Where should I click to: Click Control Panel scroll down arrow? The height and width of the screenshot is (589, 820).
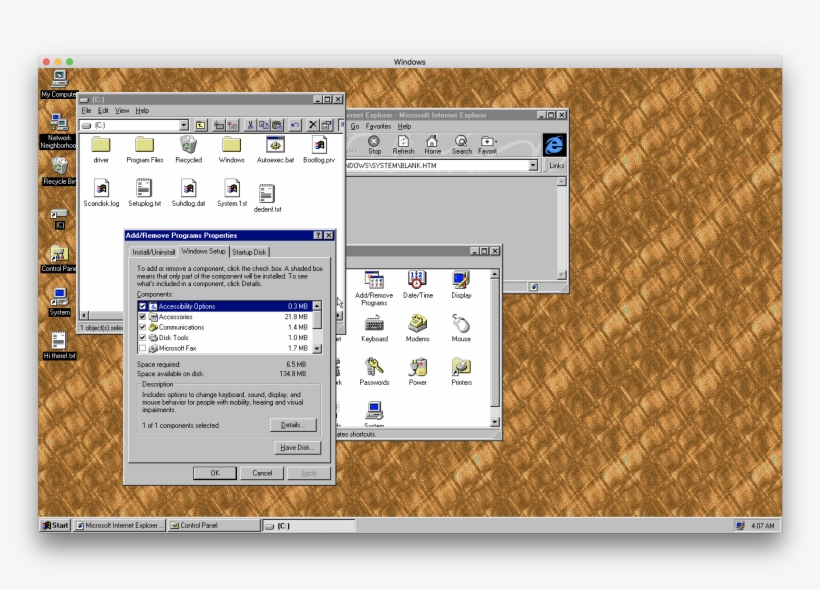pyautogui.click(x=495, y=422)
